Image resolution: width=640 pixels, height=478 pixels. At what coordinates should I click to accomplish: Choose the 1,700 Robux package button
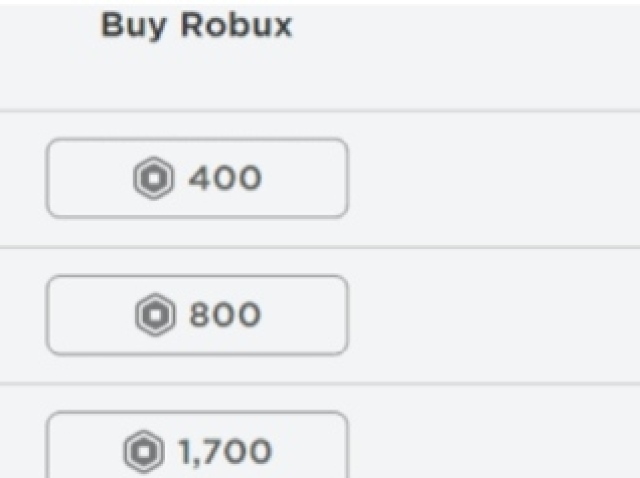point(197,445)
